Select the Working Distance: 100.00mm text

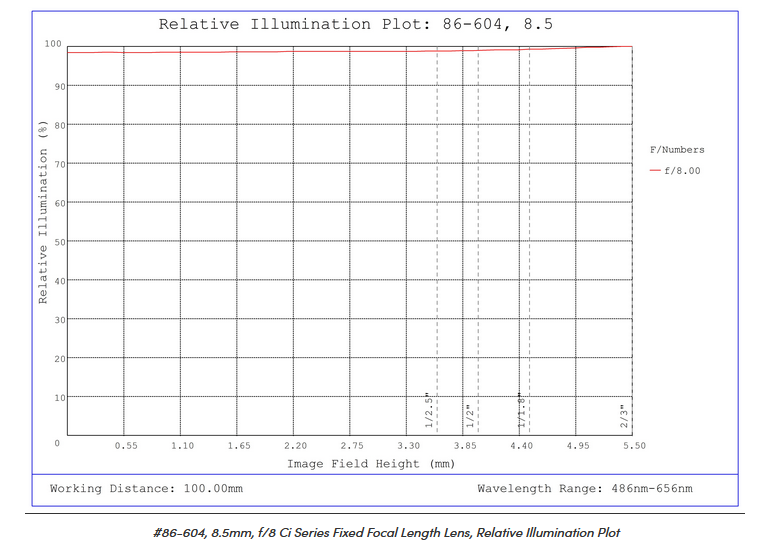tap(146, 489)
